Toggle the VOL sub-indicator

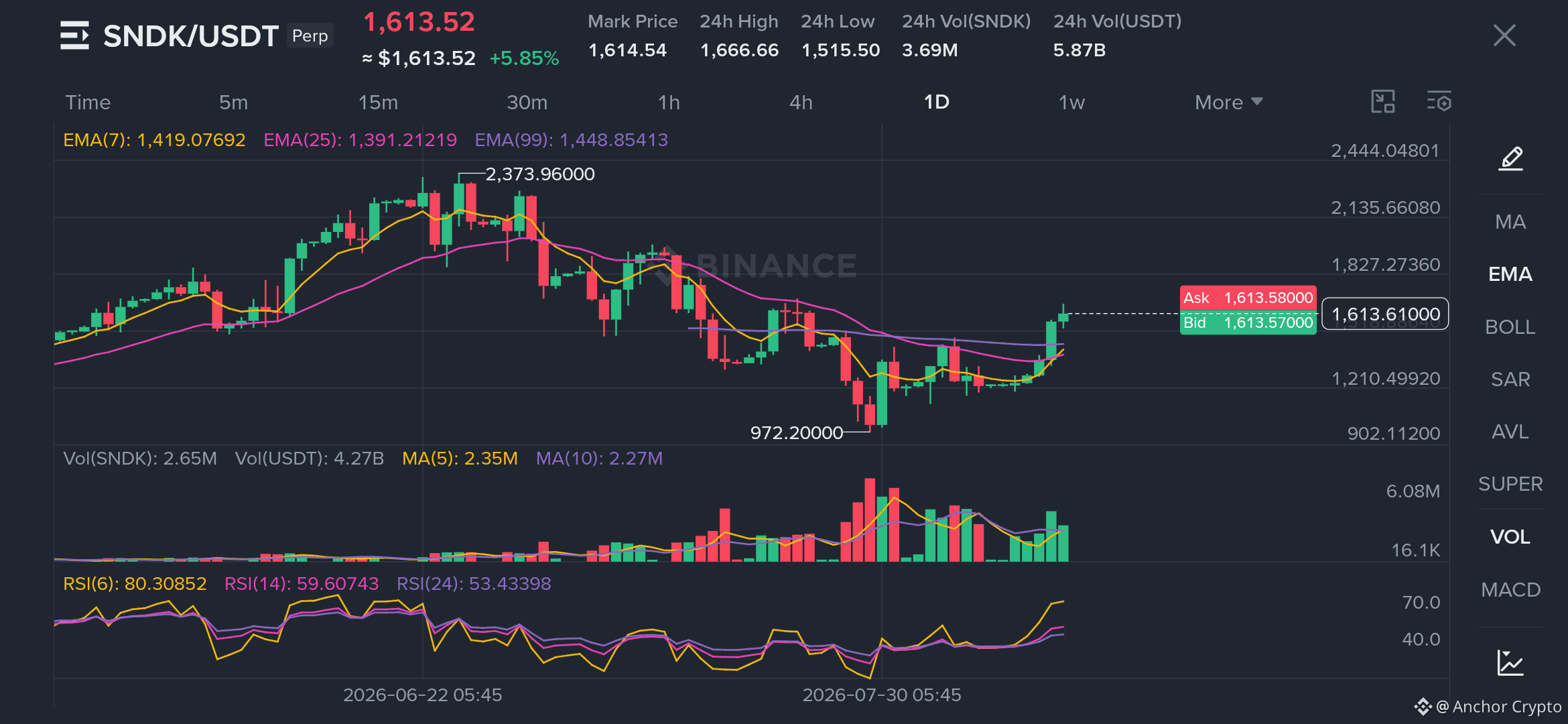tap(1510, 536)
